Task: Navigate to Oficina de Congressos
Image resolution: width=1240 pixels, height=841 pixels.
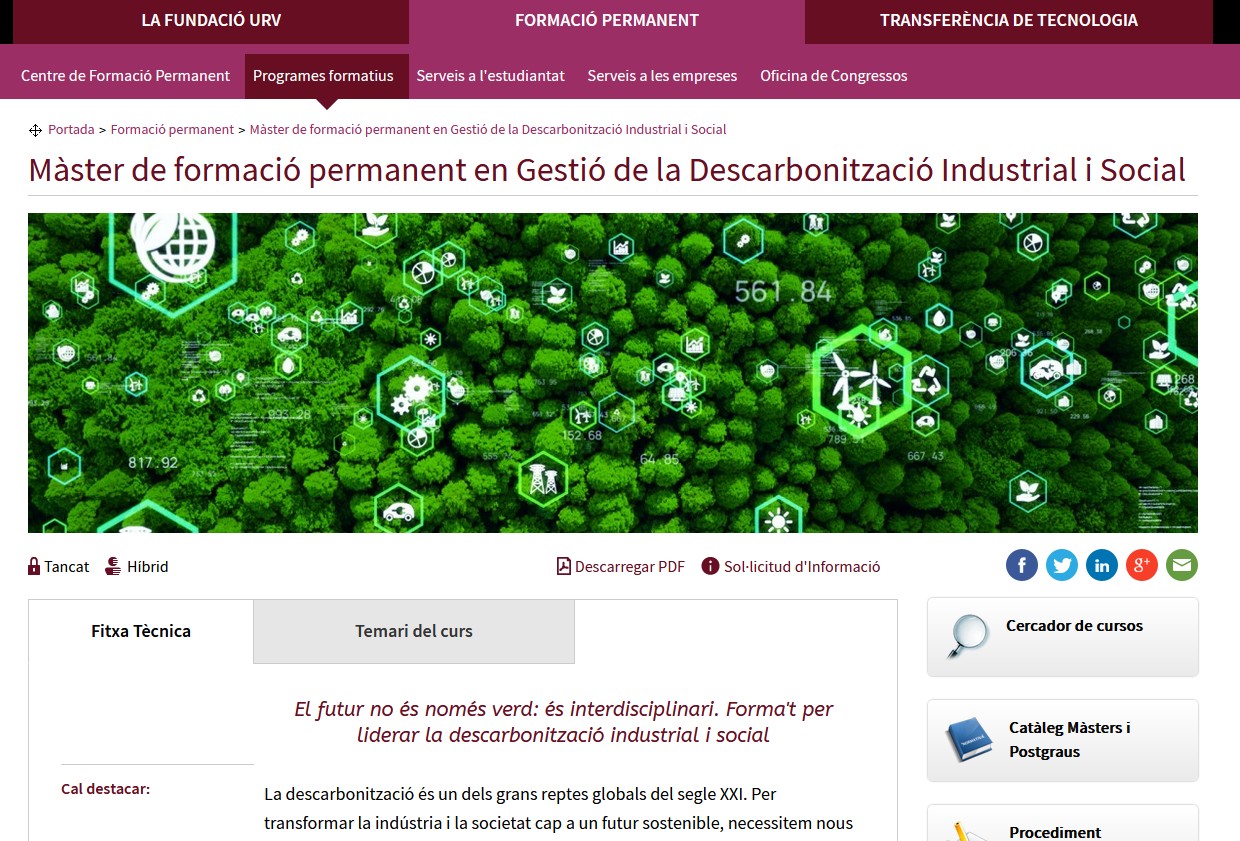Action: (833, 76)
